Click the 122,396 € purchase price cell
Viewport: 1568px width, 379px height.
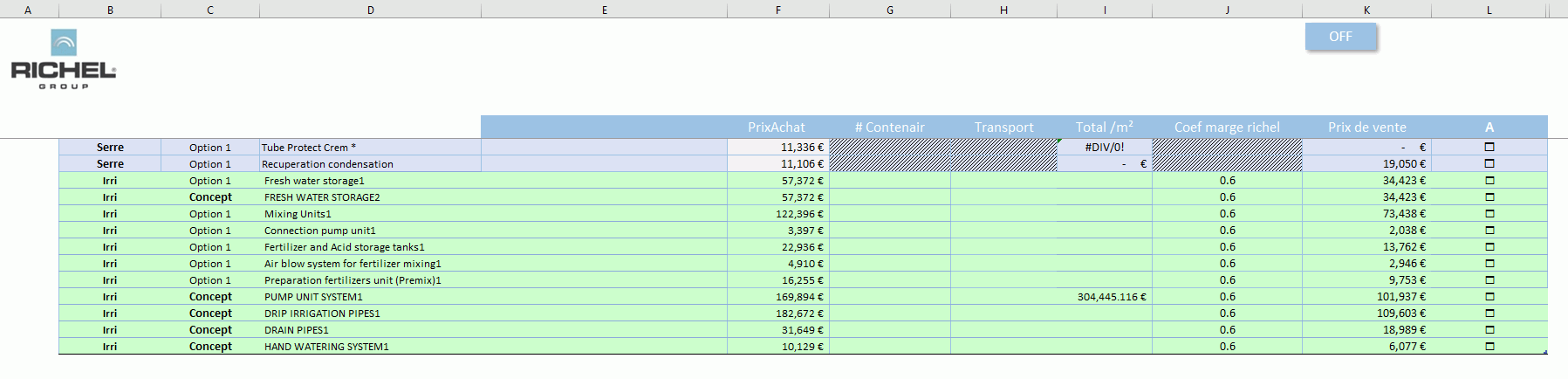point(777,214)
